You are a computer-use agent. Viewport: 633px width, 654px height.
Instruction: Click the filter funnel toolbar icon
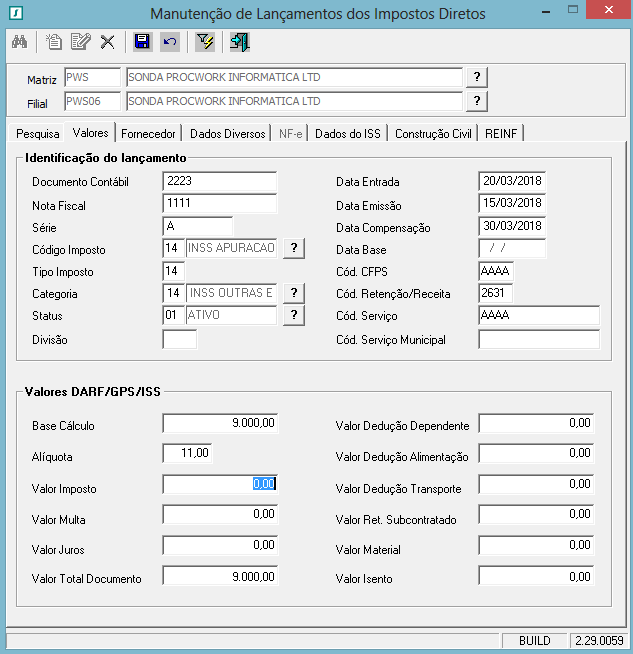(x=204, y=42)
